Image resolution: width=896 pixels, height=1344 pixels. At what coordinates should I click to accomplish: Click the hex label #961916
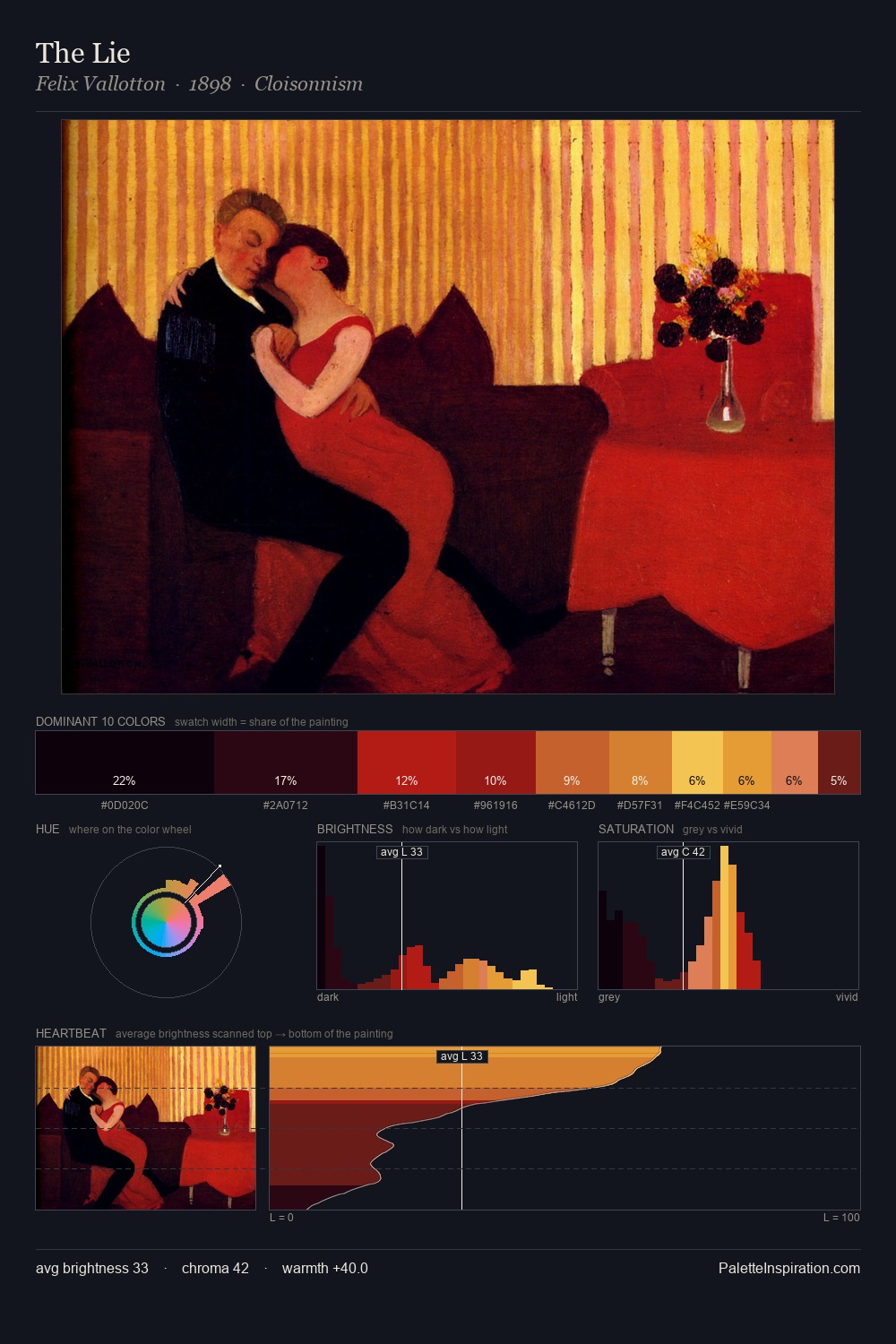click(495, 806)
